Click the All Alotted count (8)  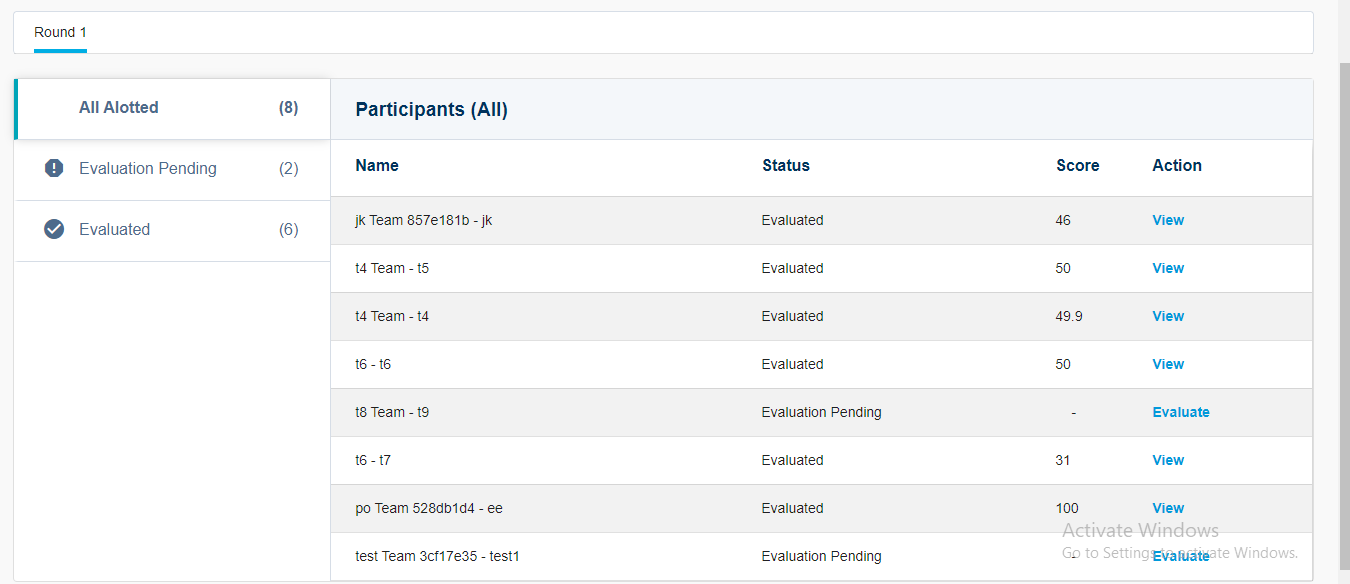tap(288, 108)
